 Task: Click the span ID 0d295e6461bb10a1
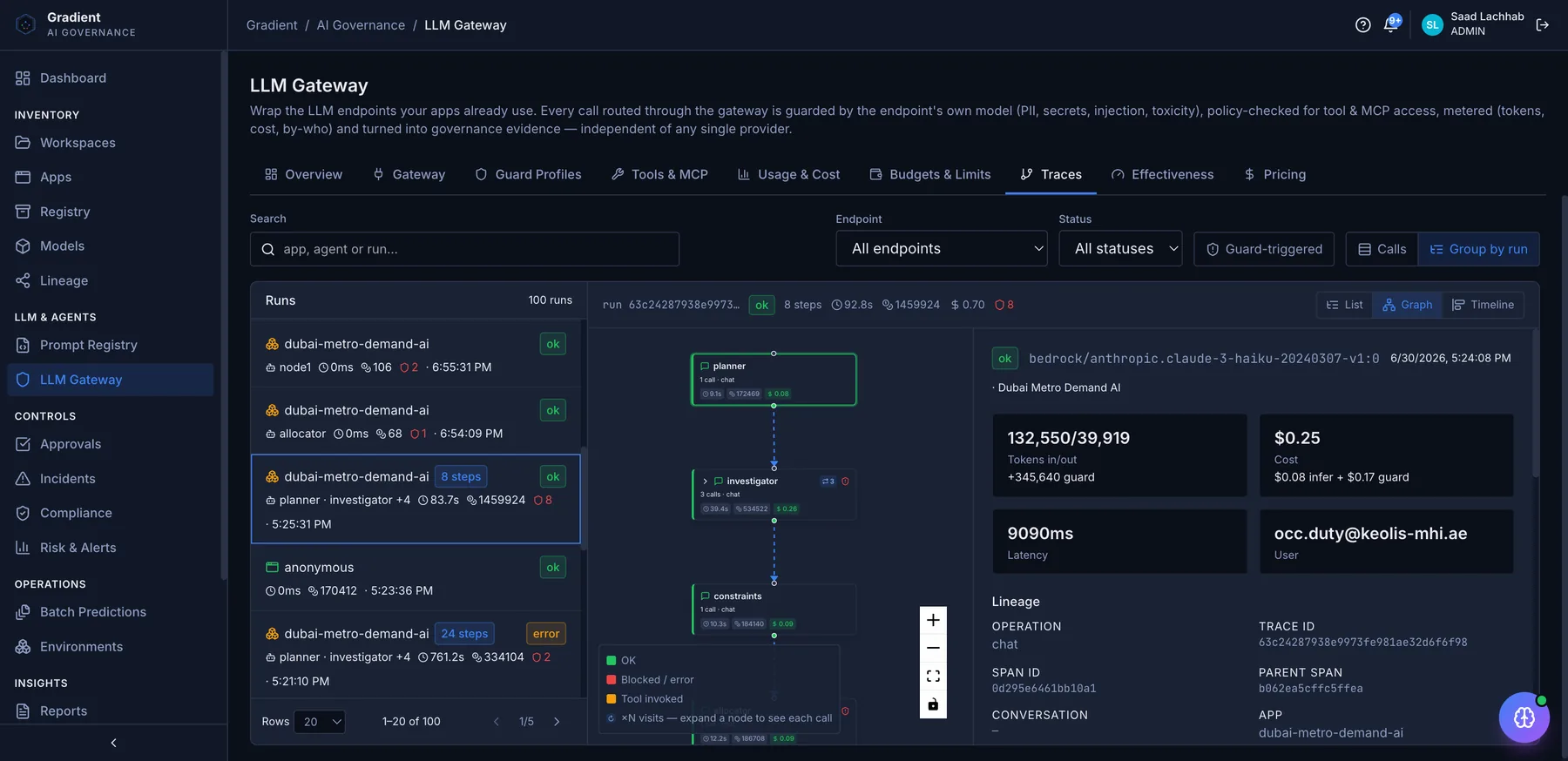point(1044,689)
